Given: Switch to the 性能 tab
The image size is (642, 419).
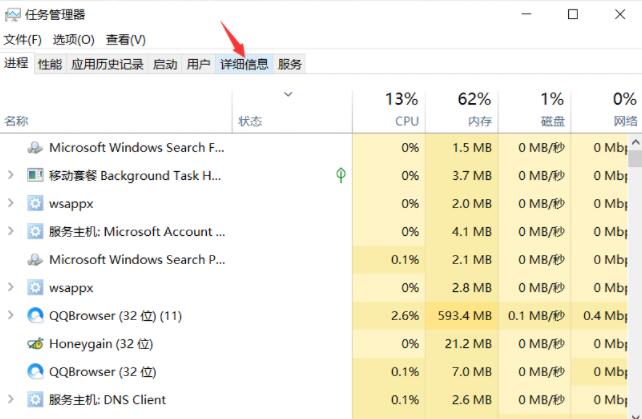Looking at the screenshot, I should [x=50, y=64].
